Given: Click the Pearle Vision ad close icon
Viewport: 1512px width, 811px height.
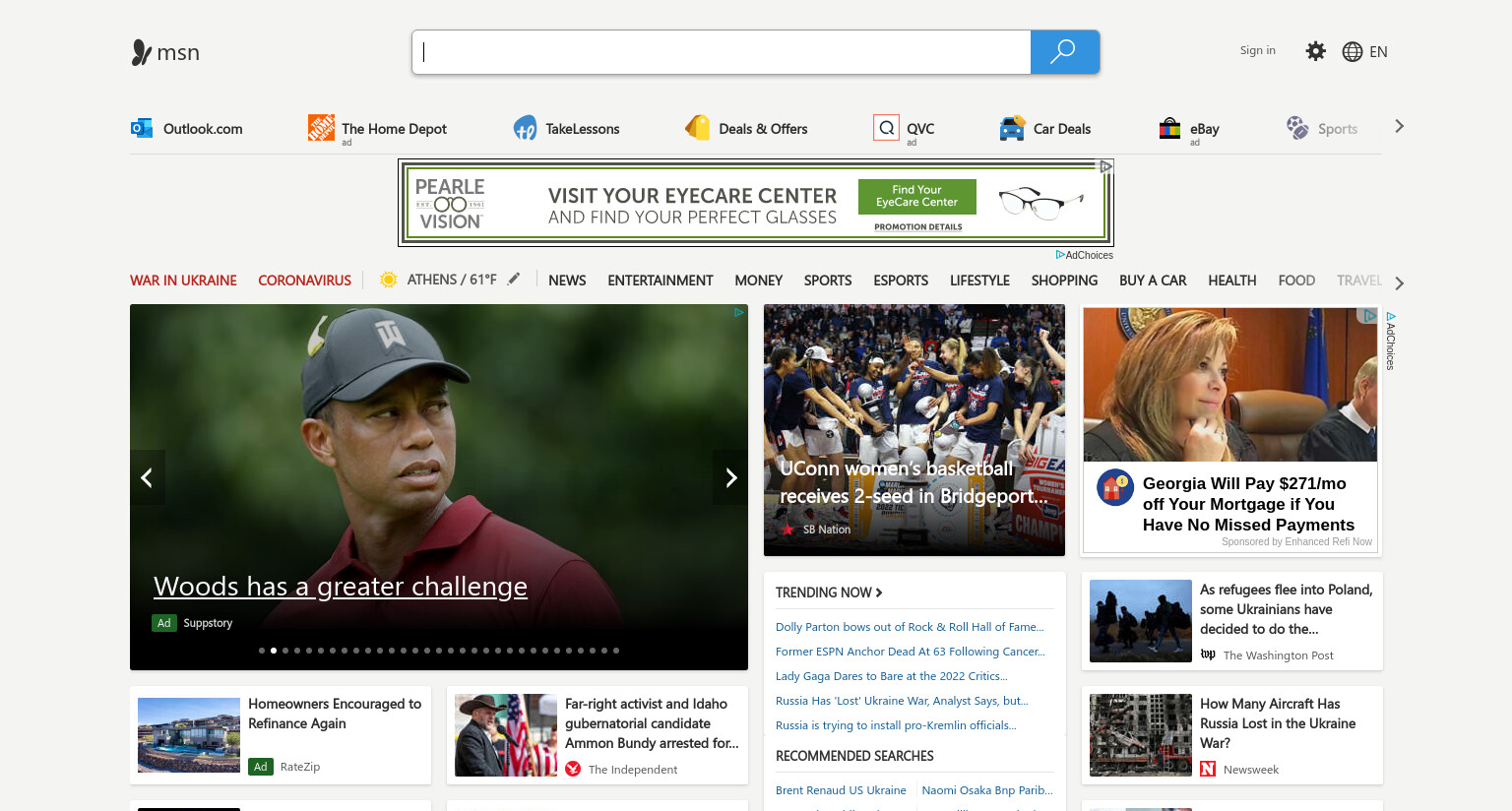Looking at the screenshot, I should [1106, 166].
